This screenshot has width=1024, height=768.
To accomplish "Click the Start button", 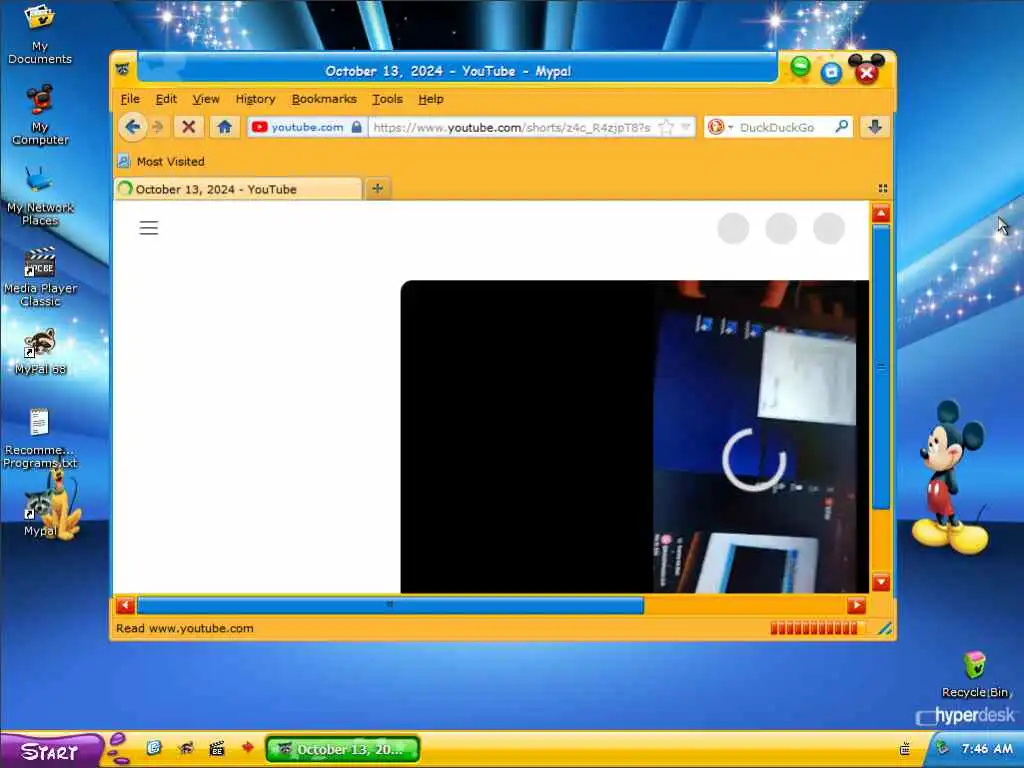I will (51, 750).
